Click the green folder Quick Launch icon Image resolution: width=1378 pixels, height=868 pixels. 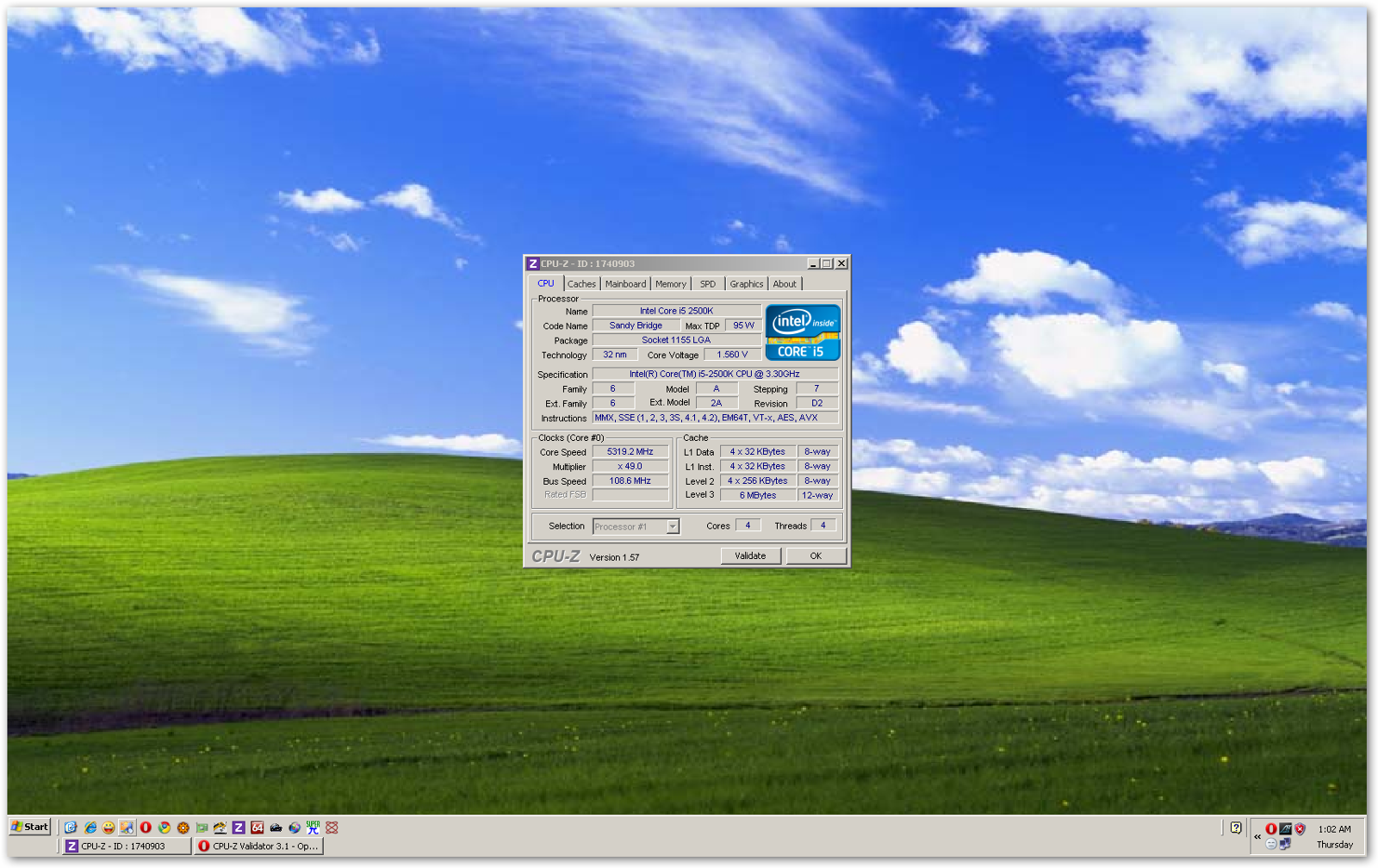tap(202, 828)
